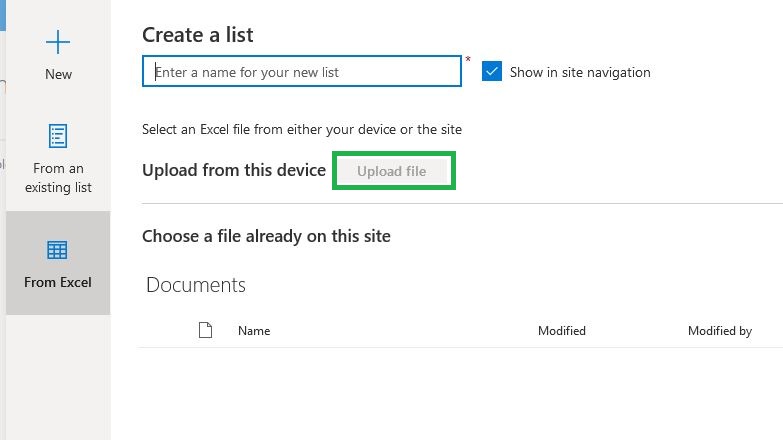The height and width of the screenshot is (440, 783).
Task: Click the Show in site navigation label
Action: [x=580, y=72]
